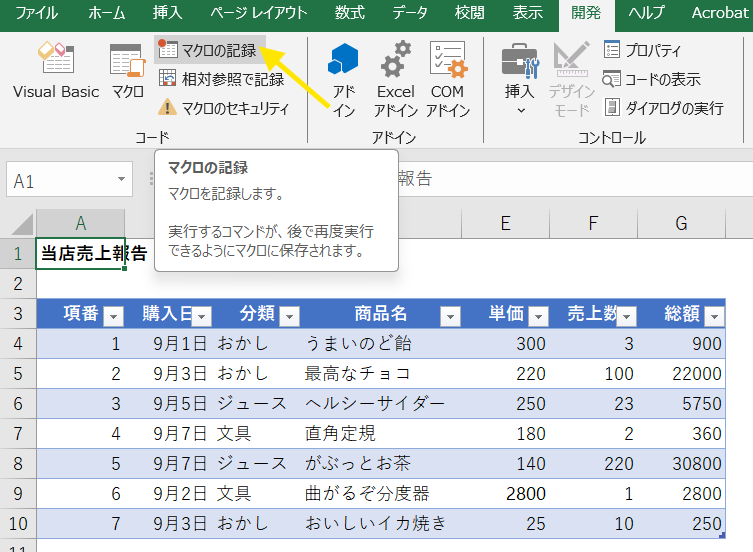Open マクロのセキュリティ settings
Viewport: 753px width, 552px height.
click(224, 108)
